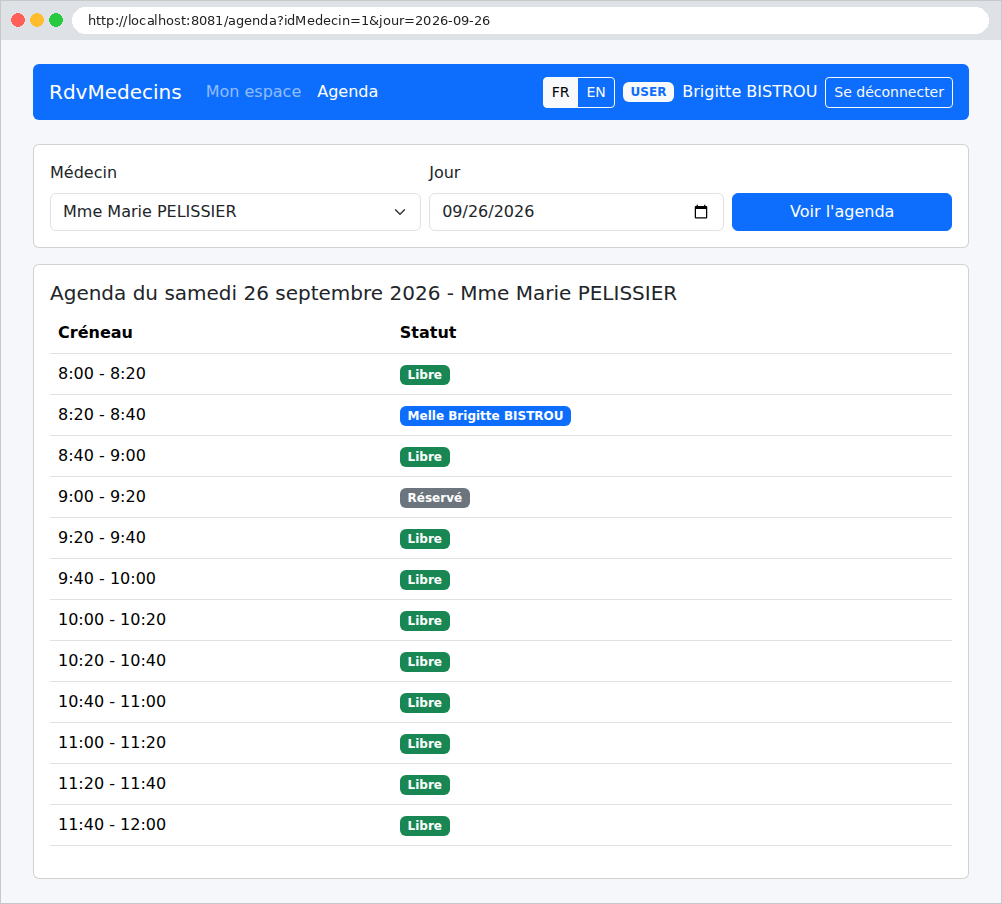Click the agenda heading for samedi 26 septembre
The image size is (1002, 904).
363,293
